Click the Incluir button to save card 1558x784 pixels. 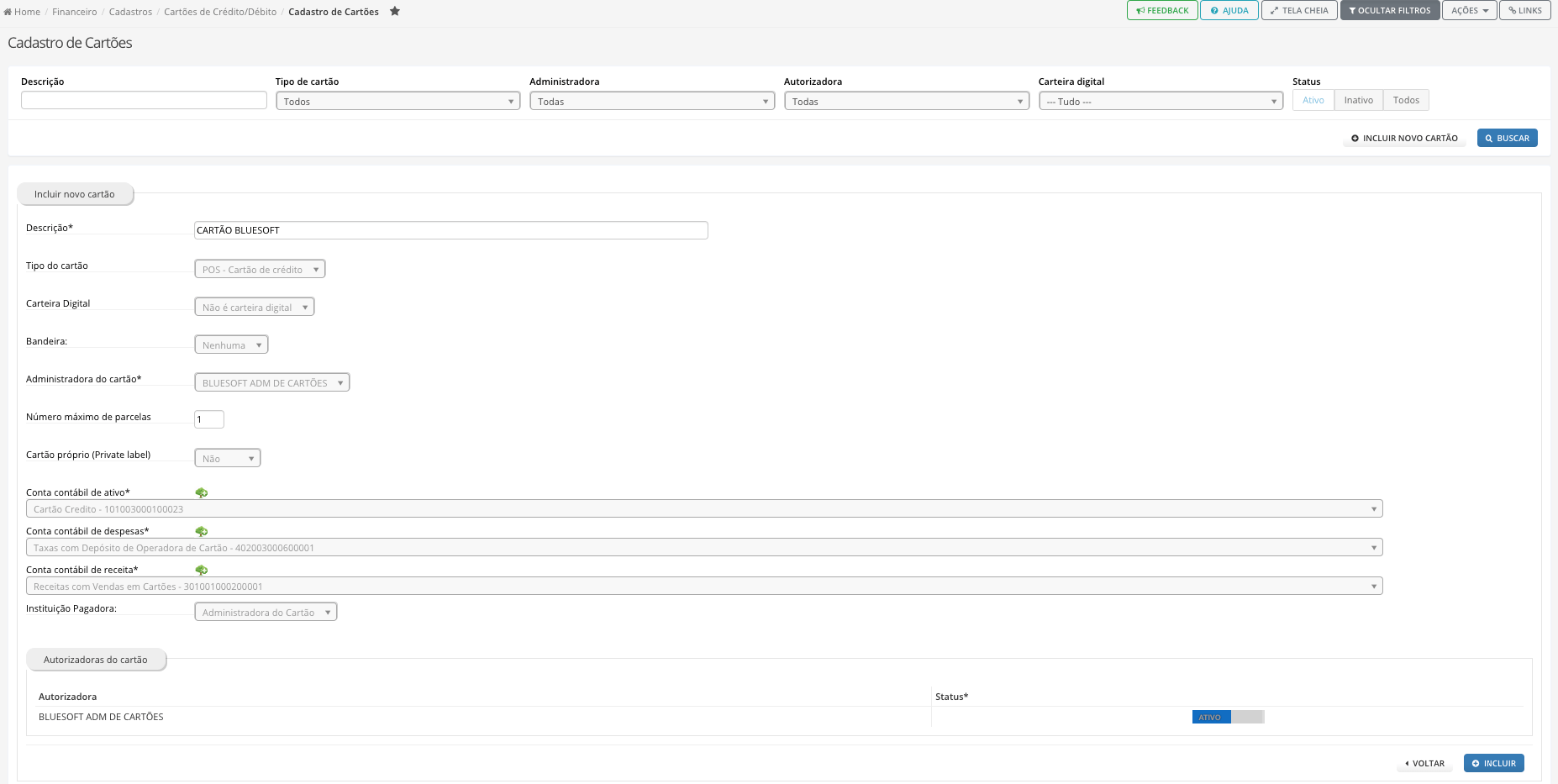pyautogui.click(x=1493, y=763)
